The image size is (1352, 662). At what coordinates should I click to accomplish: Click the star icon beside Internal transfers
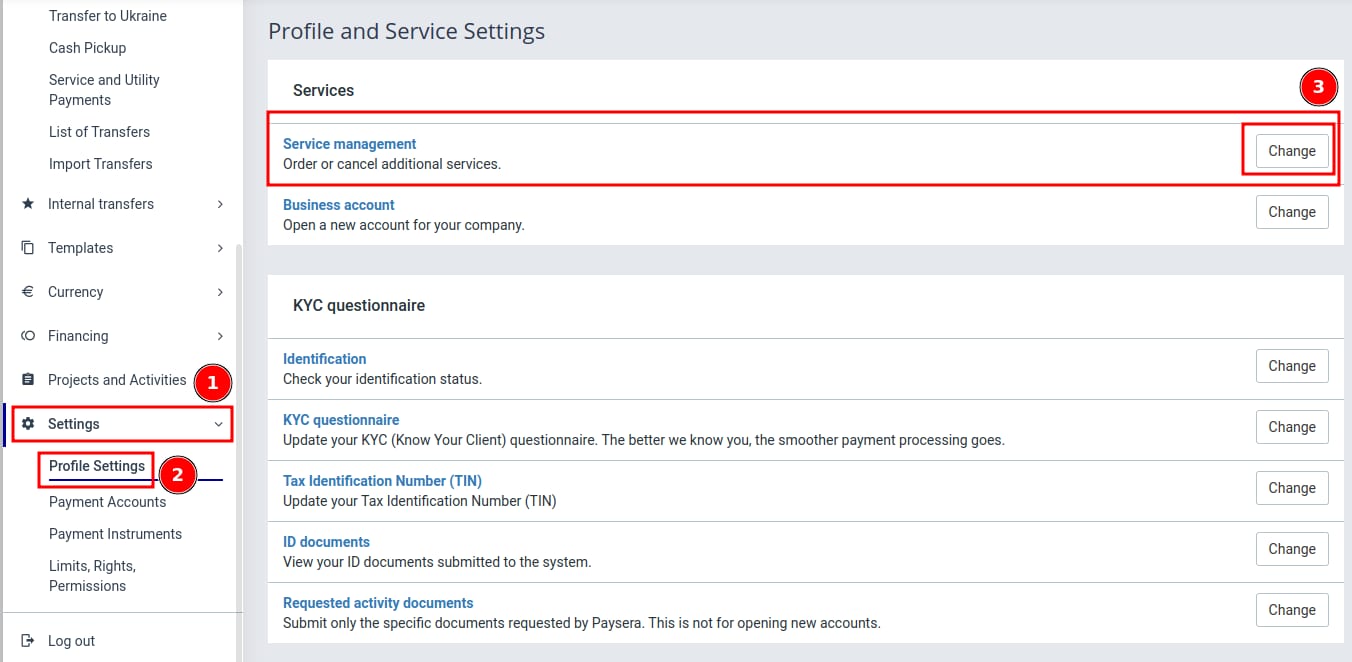click(x=28, y=204)
